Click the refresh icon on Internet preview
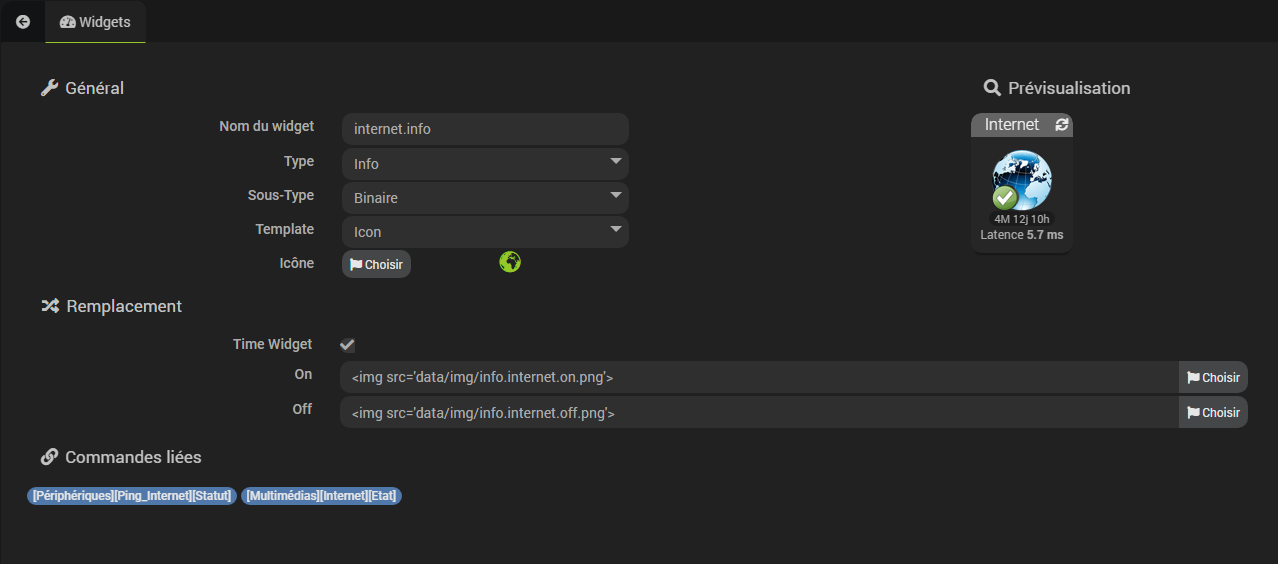The width and height of the screenshot is (1278, 564). coord(1062,125)
